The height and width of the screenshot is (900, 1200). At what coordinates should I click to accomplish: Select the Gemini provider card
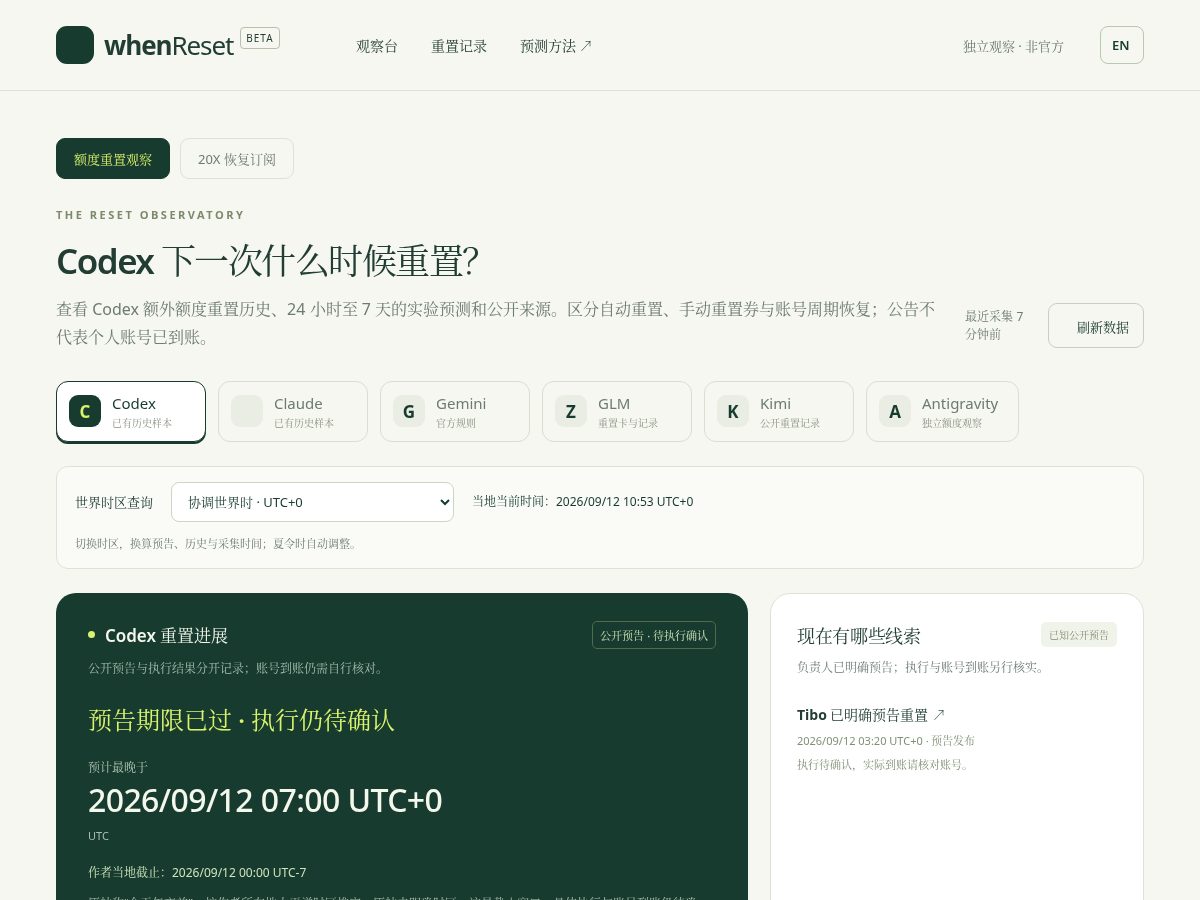(455, 411)
